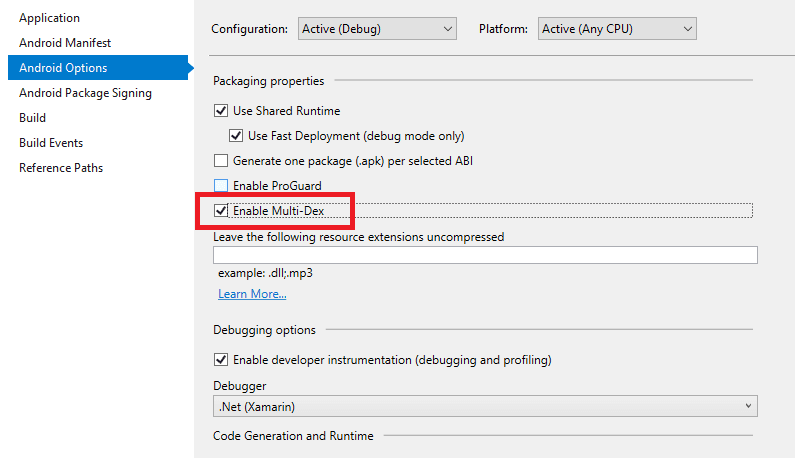Open the Debugger dropdown list
Screen dimensions: 795x458
coord(484,406)
